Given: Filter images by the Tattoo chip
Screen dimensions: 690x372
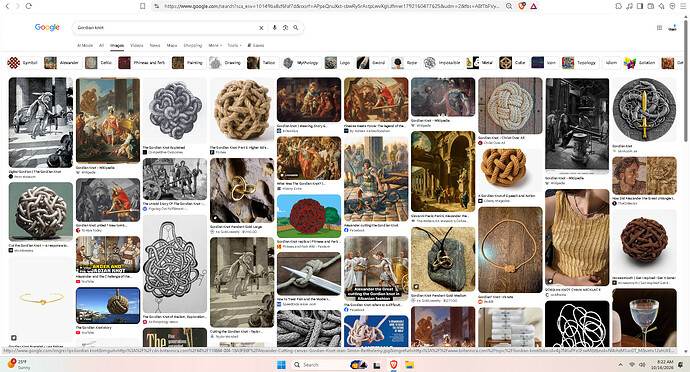Looking at the screenshot, I should point(262,63).
